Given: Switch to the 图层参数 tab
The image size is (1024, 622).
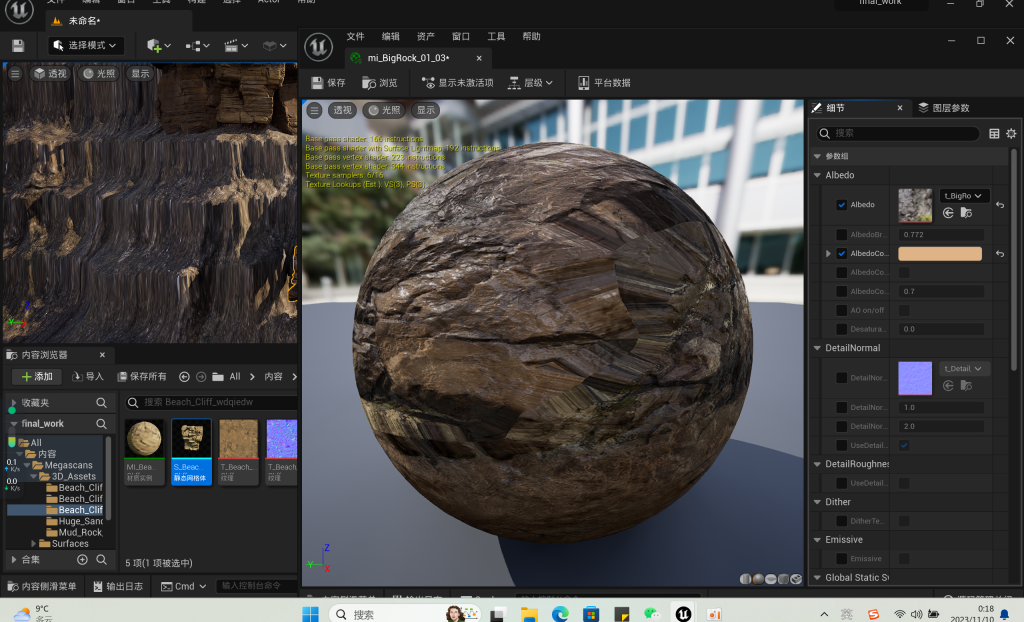Looking at the screenshot, I should [944, 108].
